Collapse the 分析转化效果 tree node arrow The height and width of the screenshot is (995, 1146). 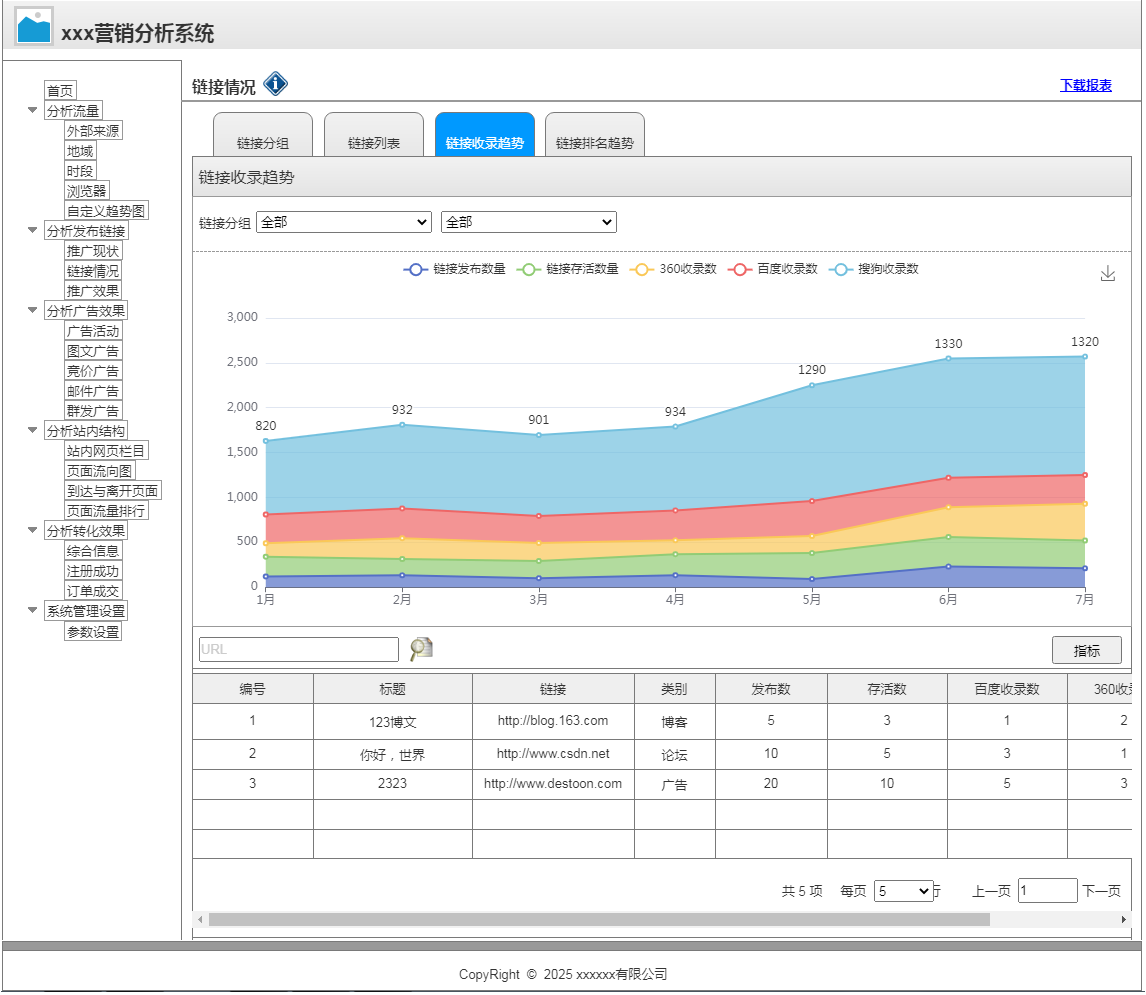tap(32, 530)
